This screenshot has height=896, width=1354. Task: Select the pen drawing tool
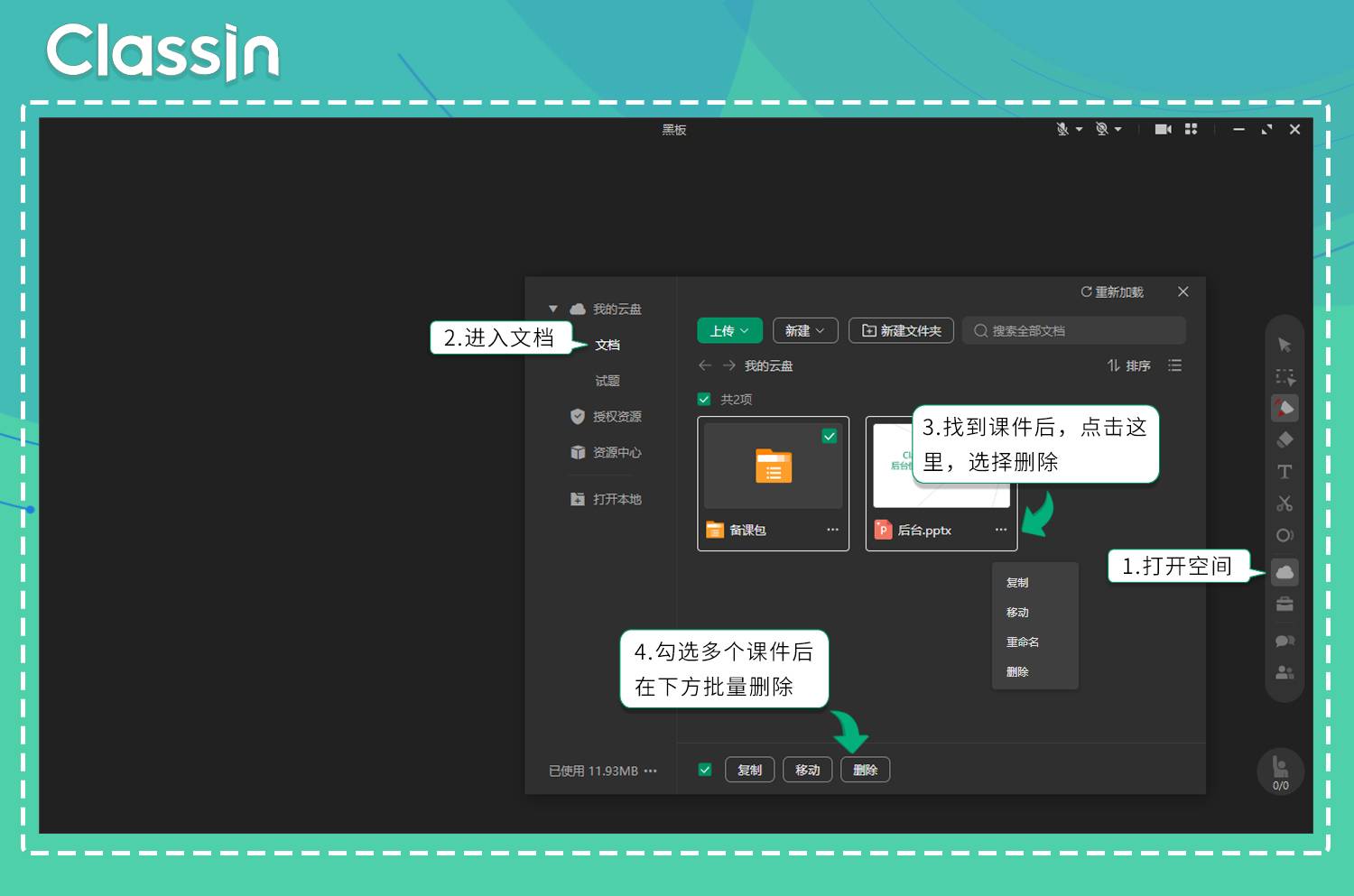click(1284, 408)
